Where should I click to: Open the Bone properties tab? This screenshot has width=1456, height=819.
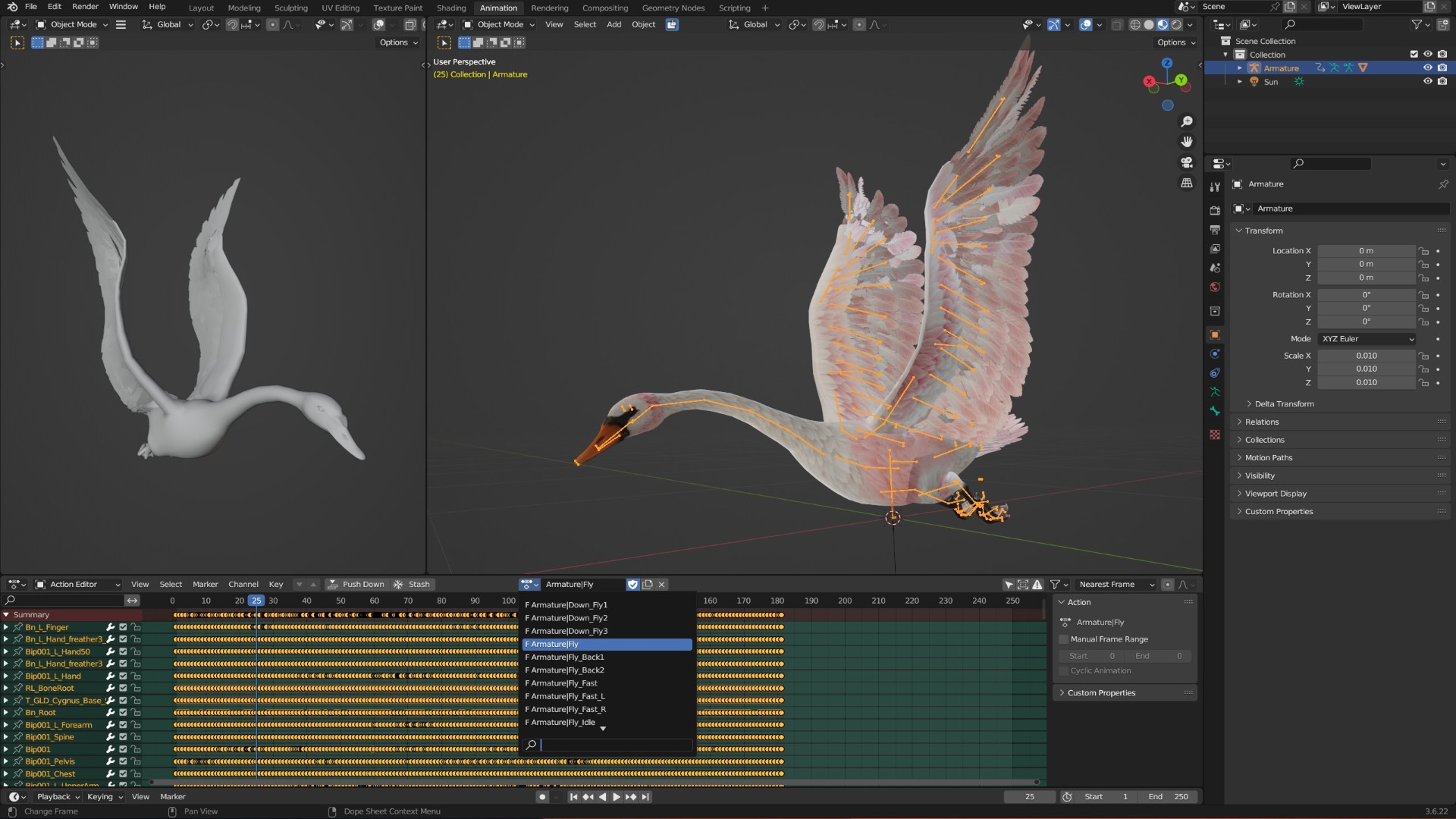point(1215,411)
